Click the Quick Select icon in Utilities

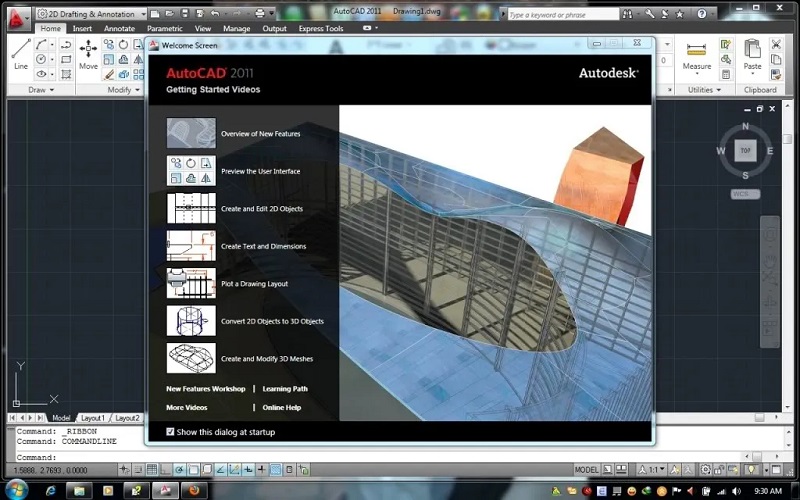pos(726,44)
